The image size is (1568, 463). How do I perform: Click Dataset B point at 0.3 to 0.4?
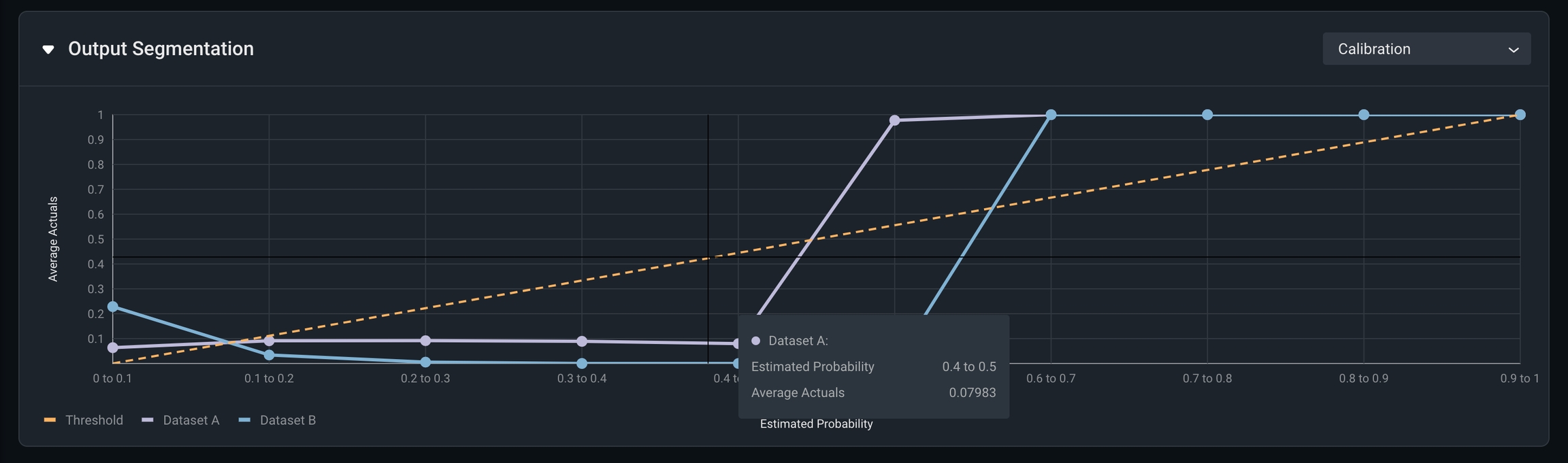[x=582, y=363]
